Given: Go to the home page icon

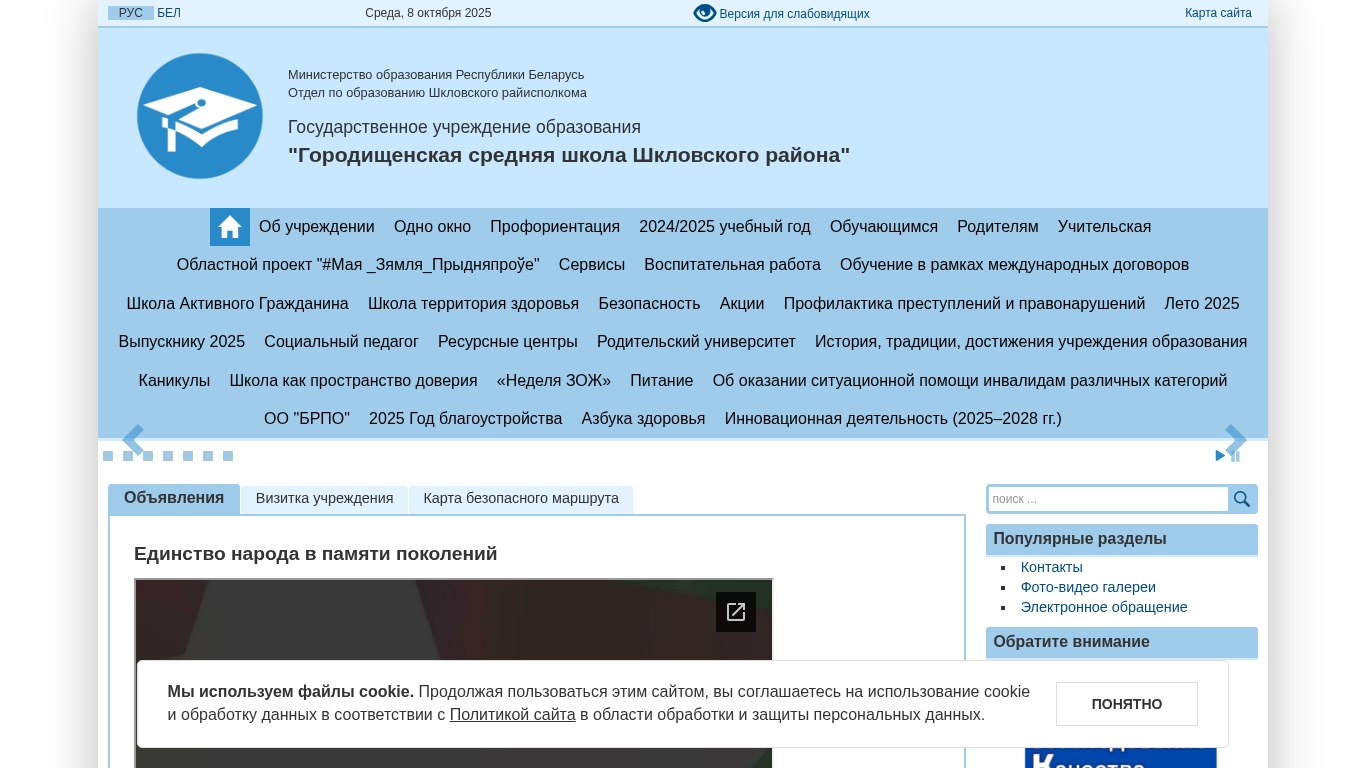Looking at the screenshot, I should tap(230, 227).
